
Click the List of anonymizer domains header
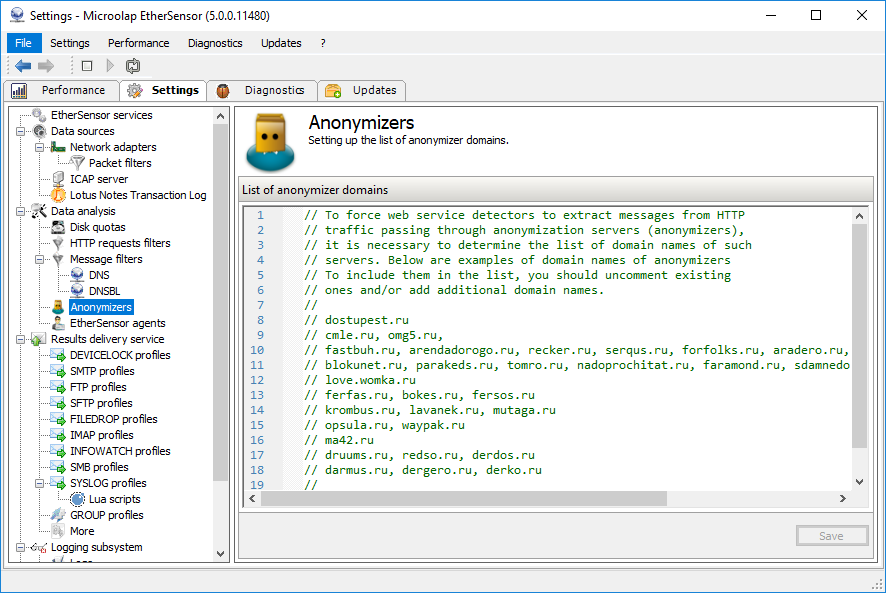pyautogui.click(x=556, y=190)
